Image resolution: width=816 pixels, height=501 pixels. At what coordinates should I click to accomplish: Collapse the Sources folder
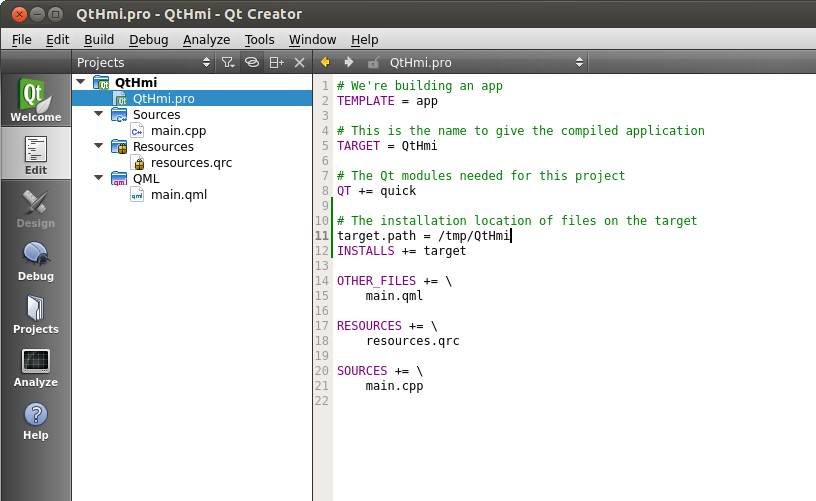click(98, 115)
